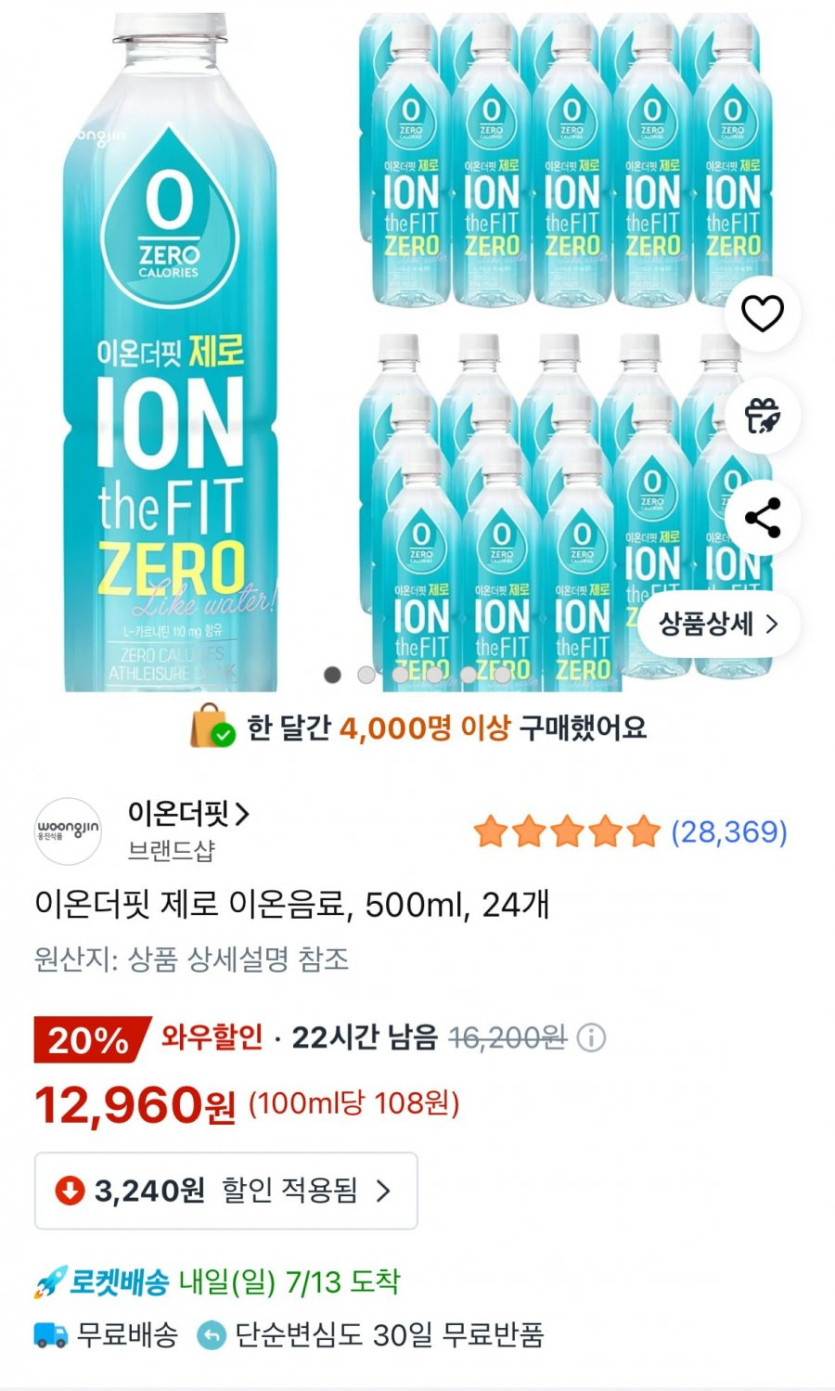Image resolution: width=835 pixels, height=1391 pixels.
Task: Tap the gift box icon
Action: (x=762, y=415)
